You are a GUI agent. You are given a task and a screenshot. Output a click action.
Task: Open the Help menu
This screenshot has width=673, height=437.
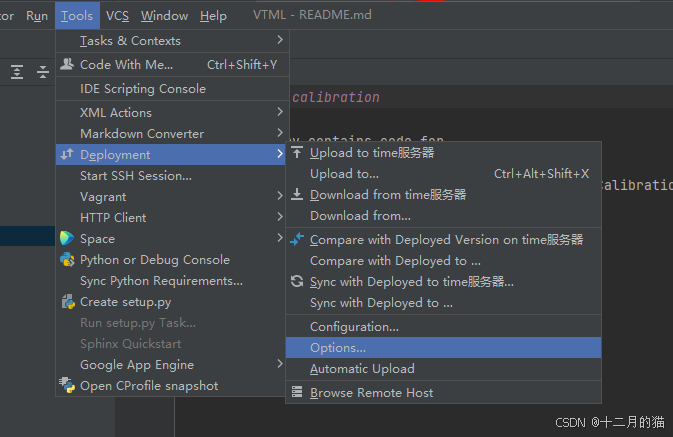(213, 16)
